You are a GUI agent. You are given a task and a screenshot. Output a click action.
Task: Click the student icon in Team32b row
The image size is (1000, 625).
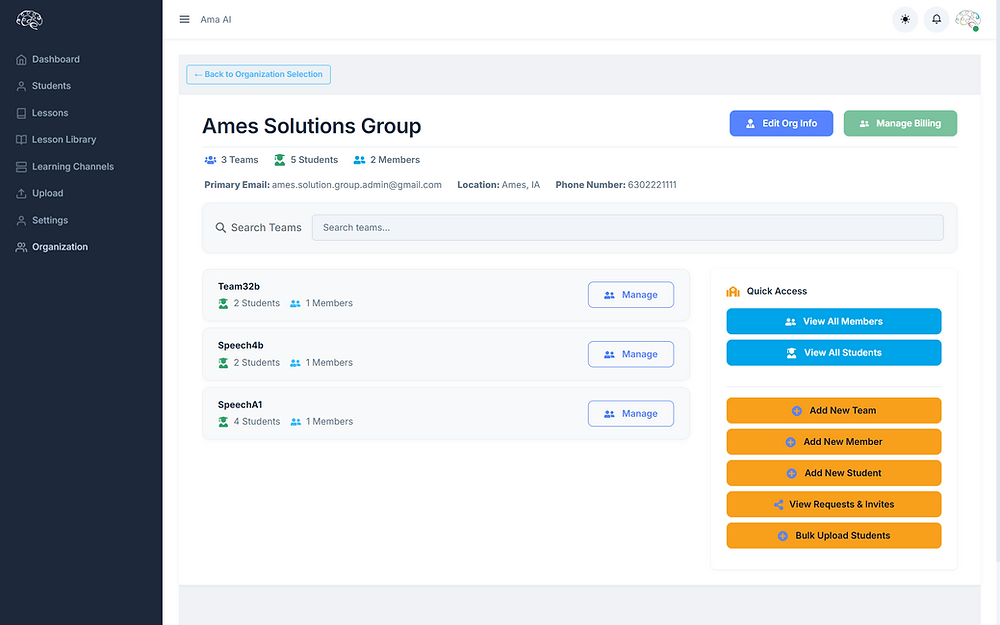(x=223, y=304)
